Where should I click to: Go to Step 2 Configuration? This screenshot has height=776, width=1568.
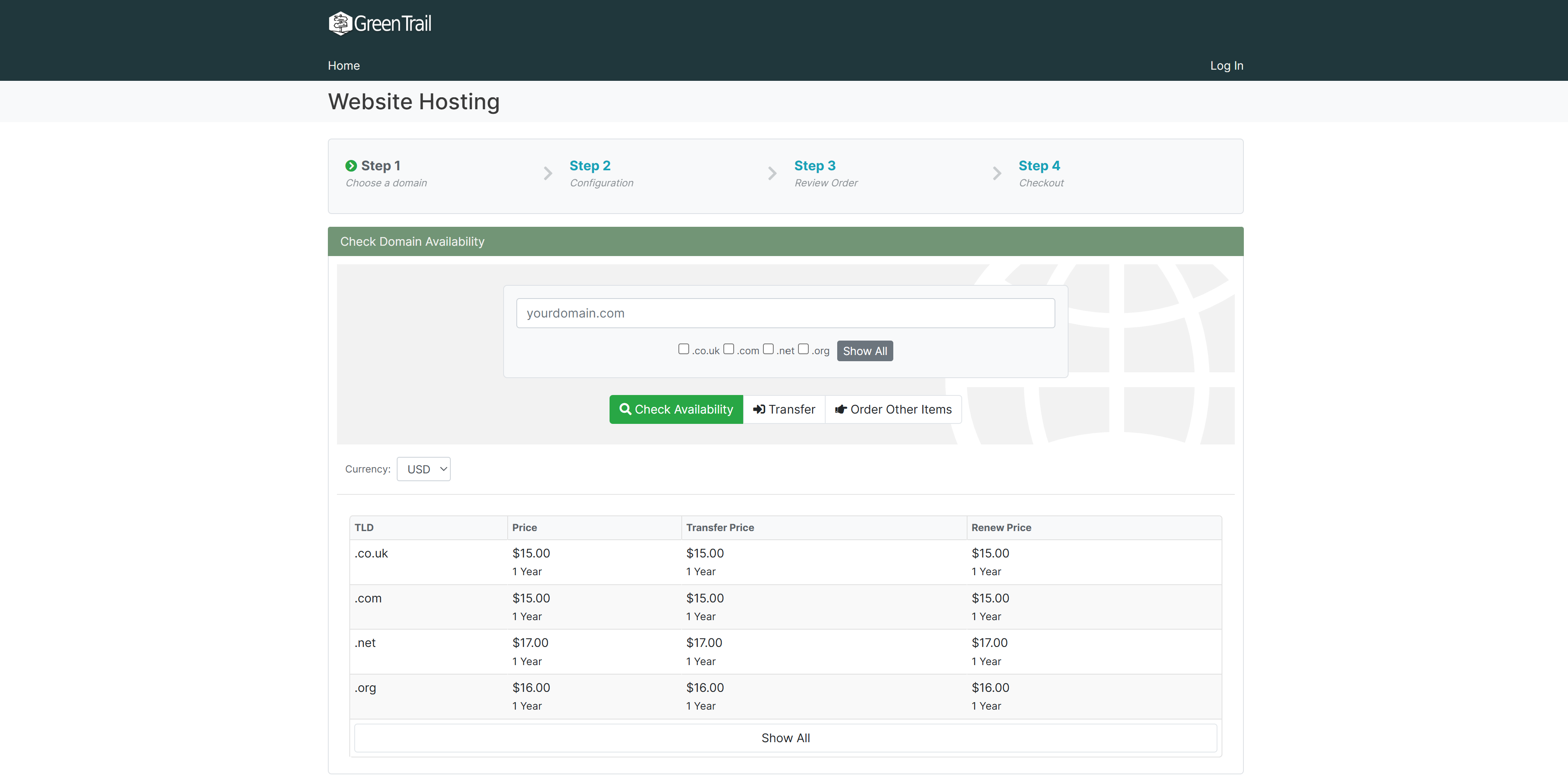(601, 174)
